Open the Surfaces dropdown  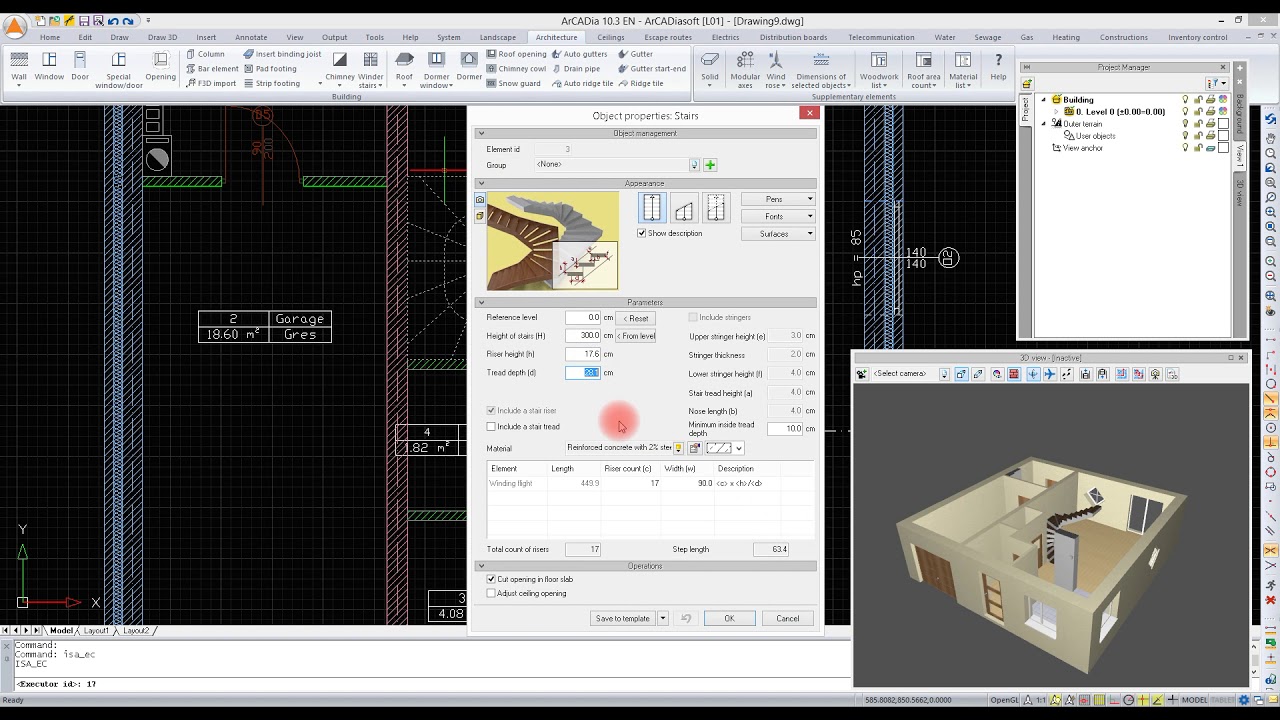(778, 234)
